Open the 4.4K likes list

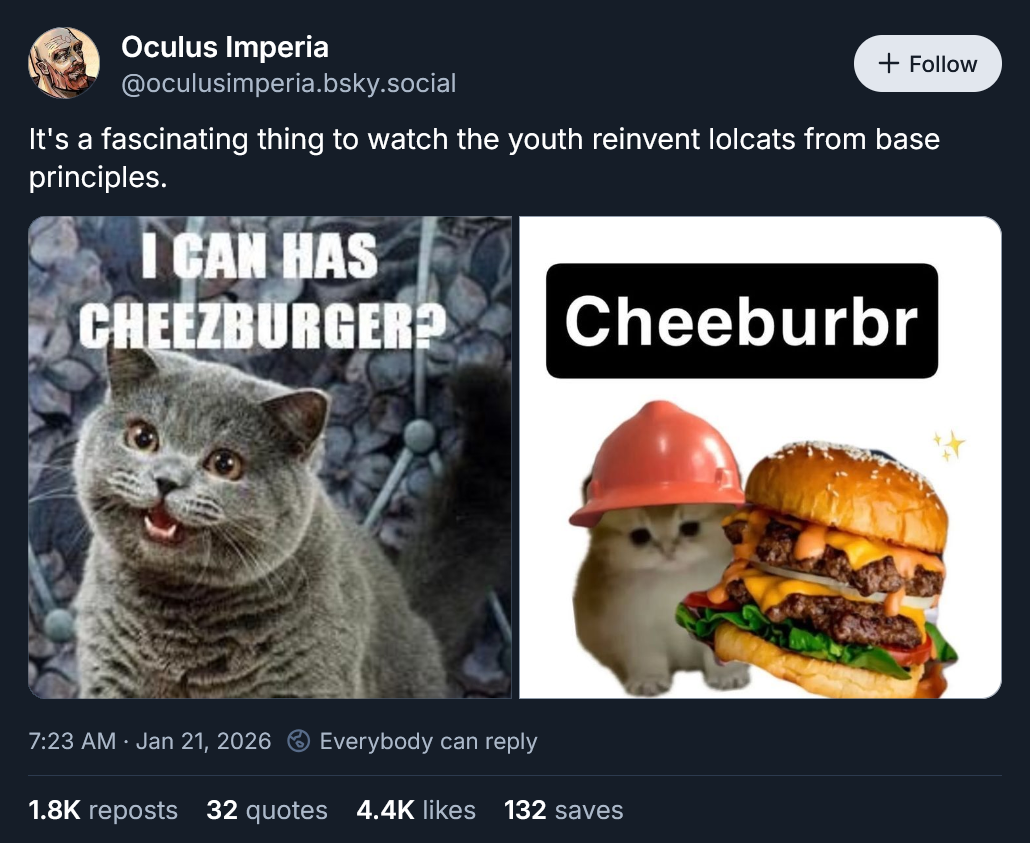tap(415, 811)
